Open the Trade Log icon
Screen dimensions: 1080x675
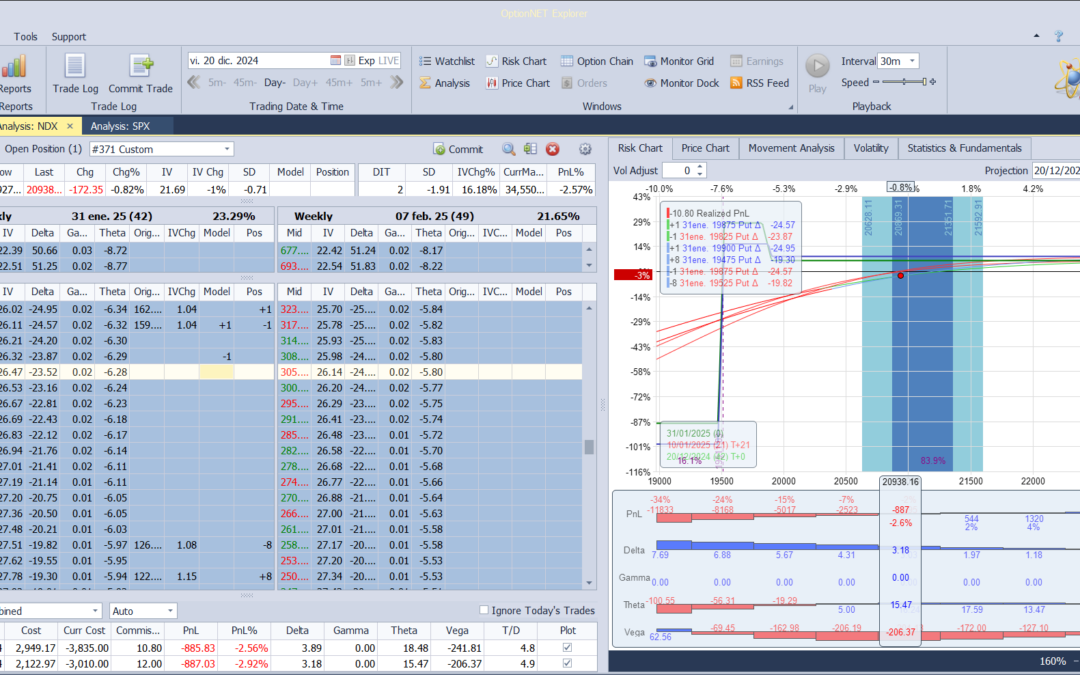click(75, 67)
